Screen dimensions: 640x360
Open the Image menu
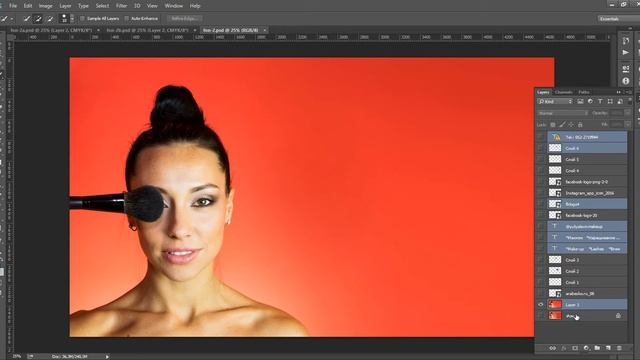(x=45, y=6)
